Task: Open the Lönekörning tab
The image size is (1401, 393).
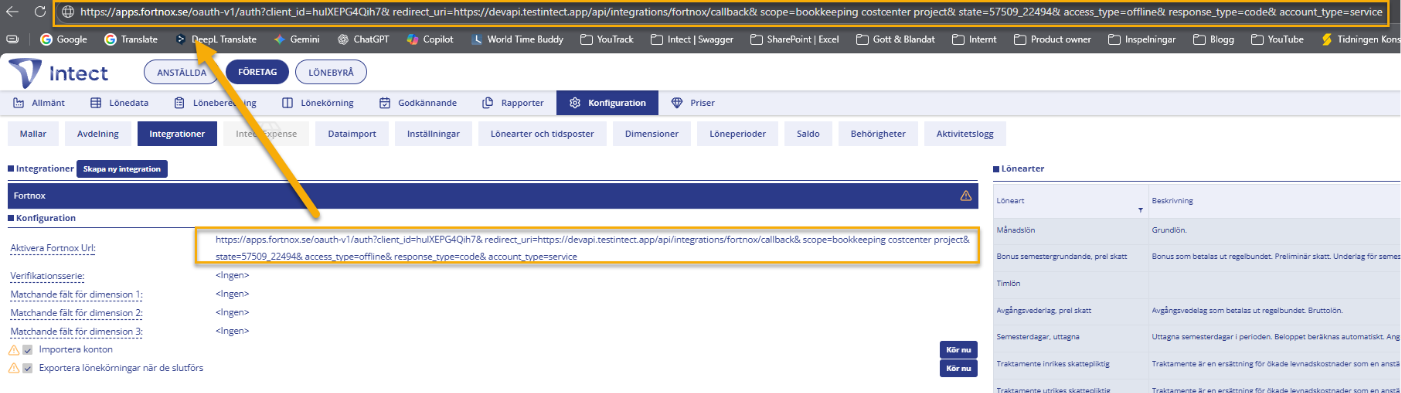Action: coord(318,103)
